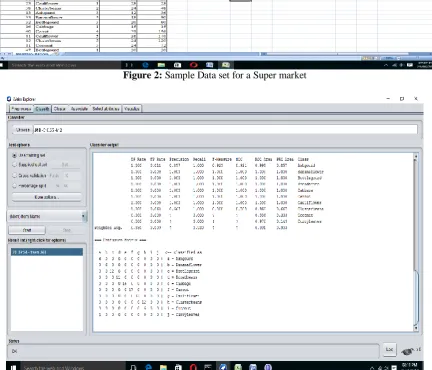Open Task View on bottom taskbar
432x370 pixels.
click(133, 367)
